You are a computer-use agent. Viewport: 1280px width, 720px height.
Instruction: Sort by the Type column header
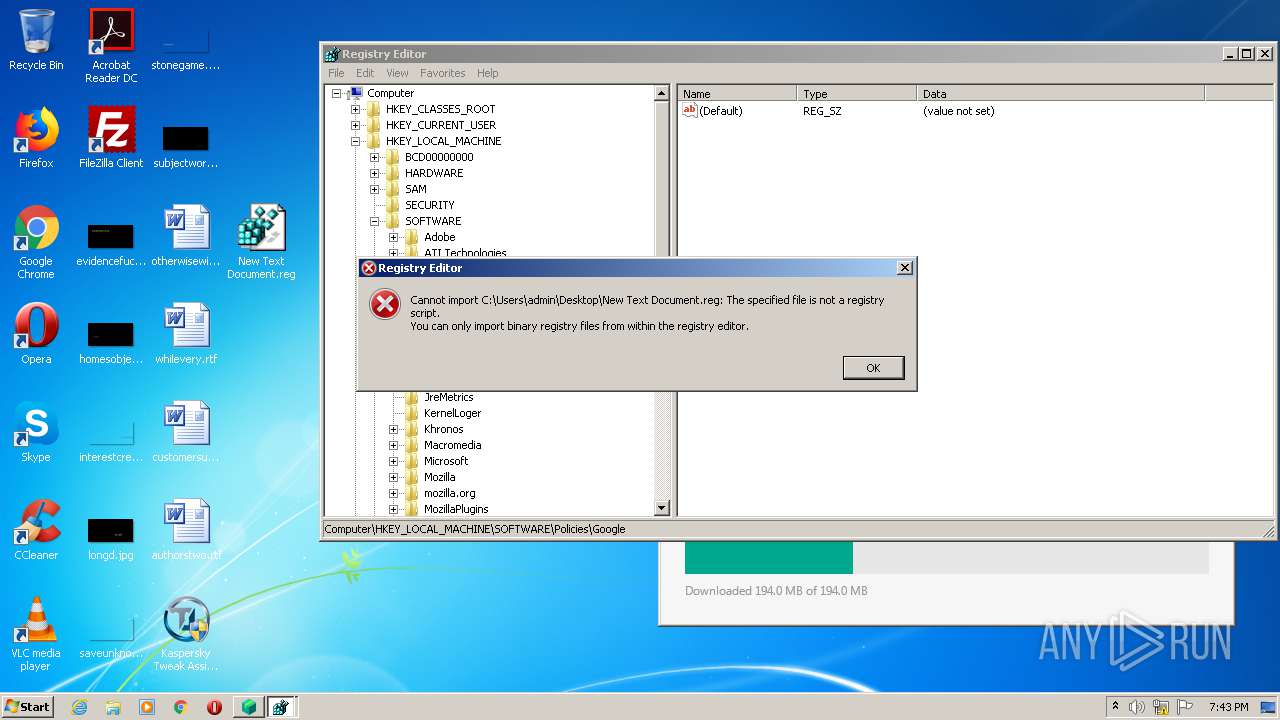point(857,94)
